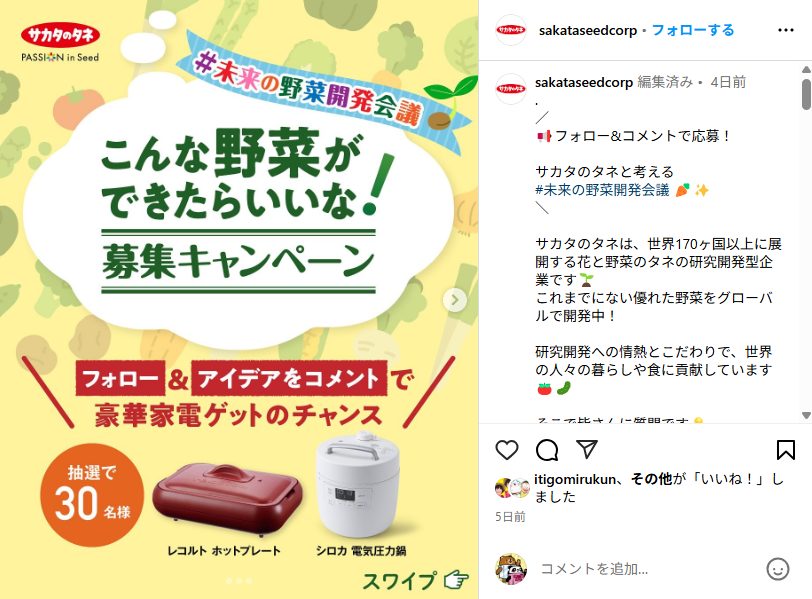Save the post with the bookmark icon
The image size is (812, 599).
786,450
